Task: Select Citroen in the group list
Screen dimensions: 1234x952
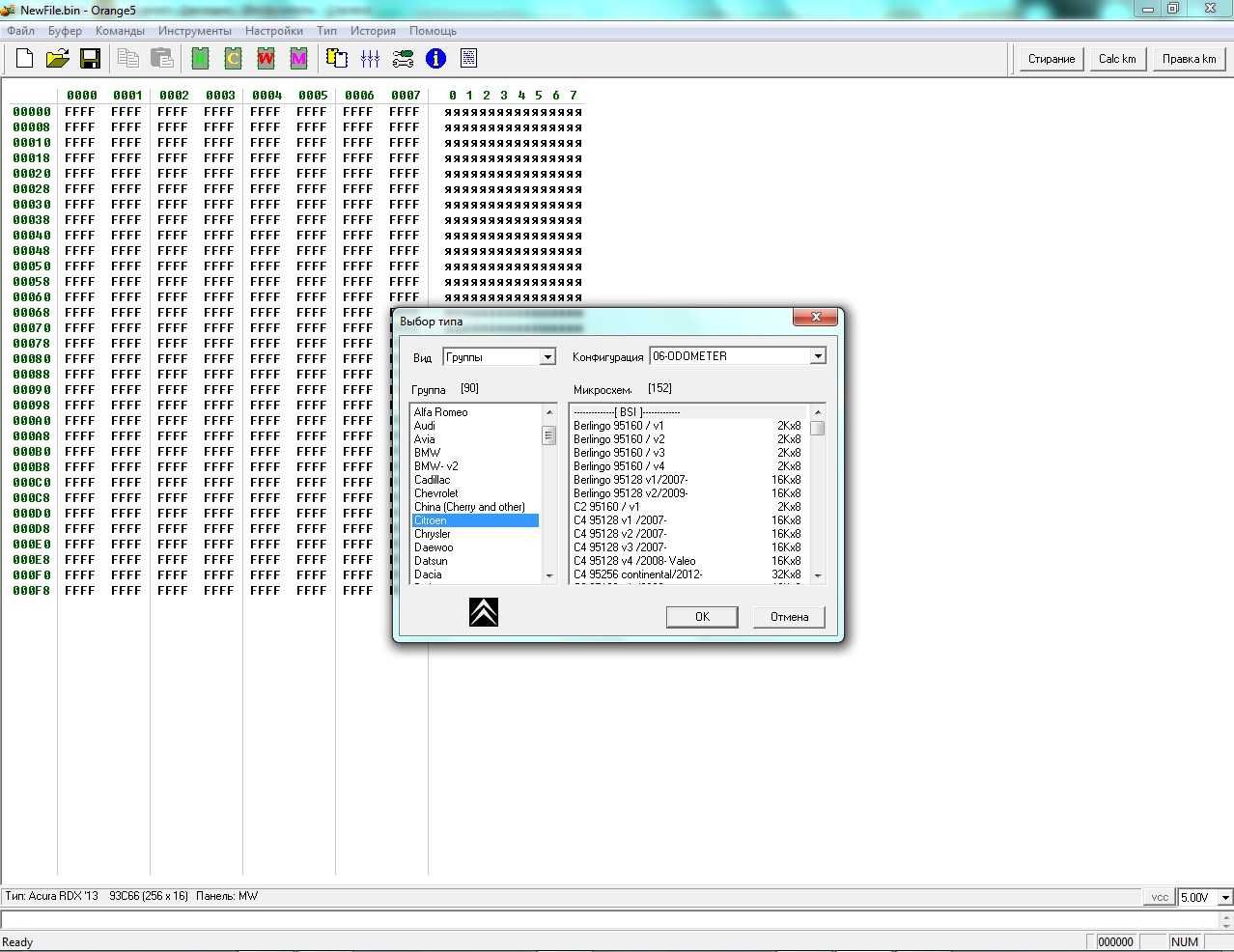Action: point(475,520)
